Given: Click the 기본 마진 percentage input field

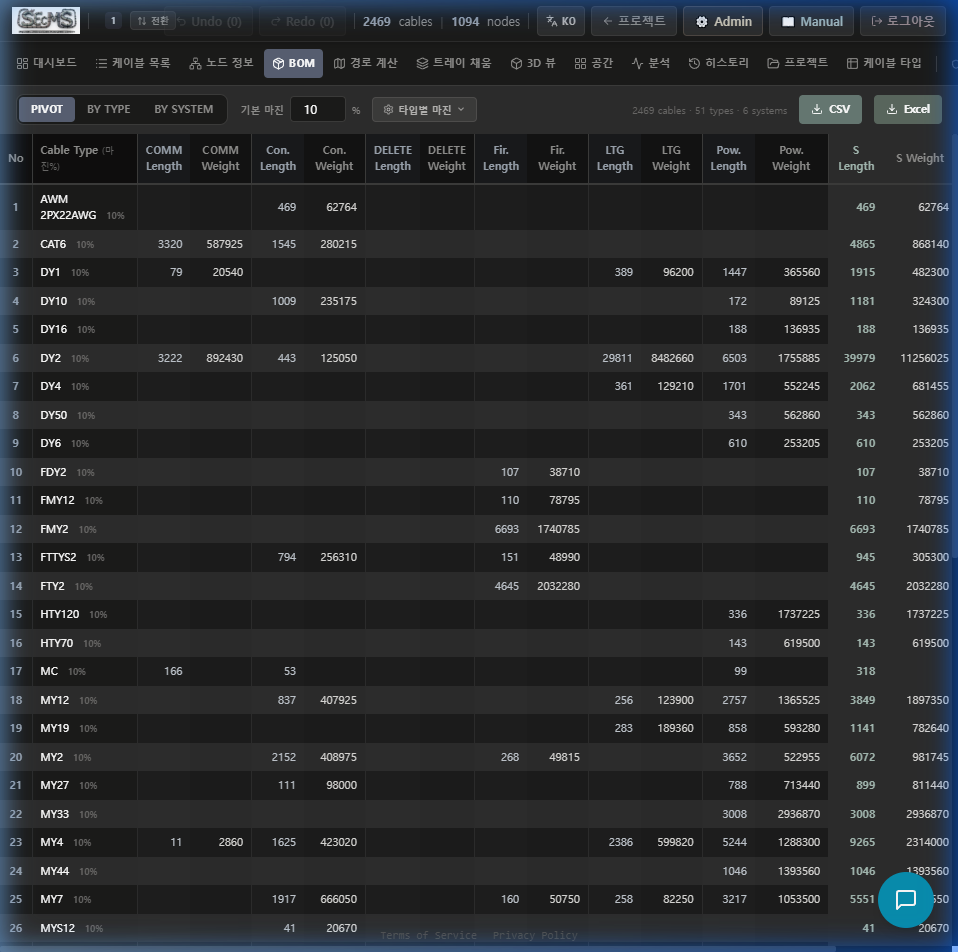Looking at the screenshot, I should pos(317,109).
